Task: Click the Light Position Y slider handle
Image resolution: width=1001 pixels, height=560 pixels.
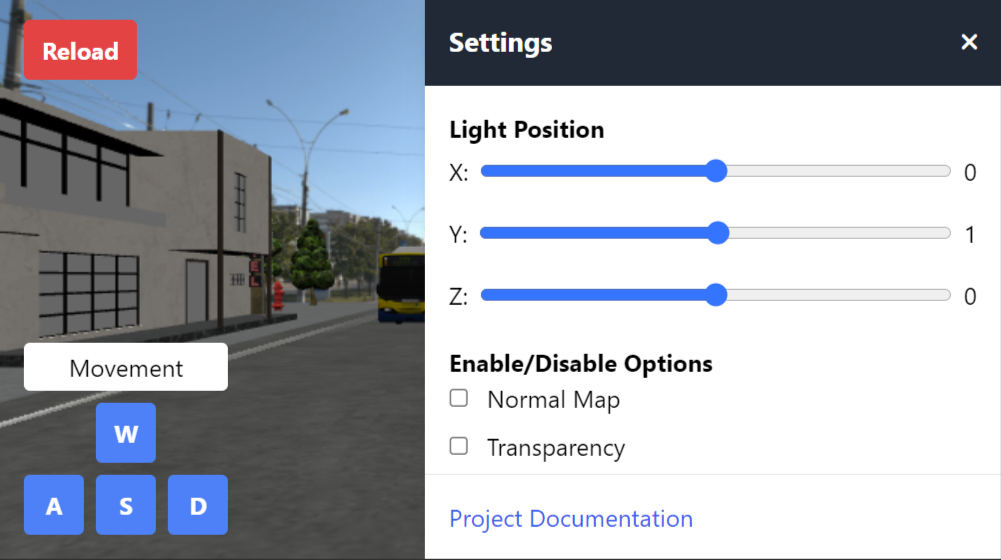Action: click(717, 233)
